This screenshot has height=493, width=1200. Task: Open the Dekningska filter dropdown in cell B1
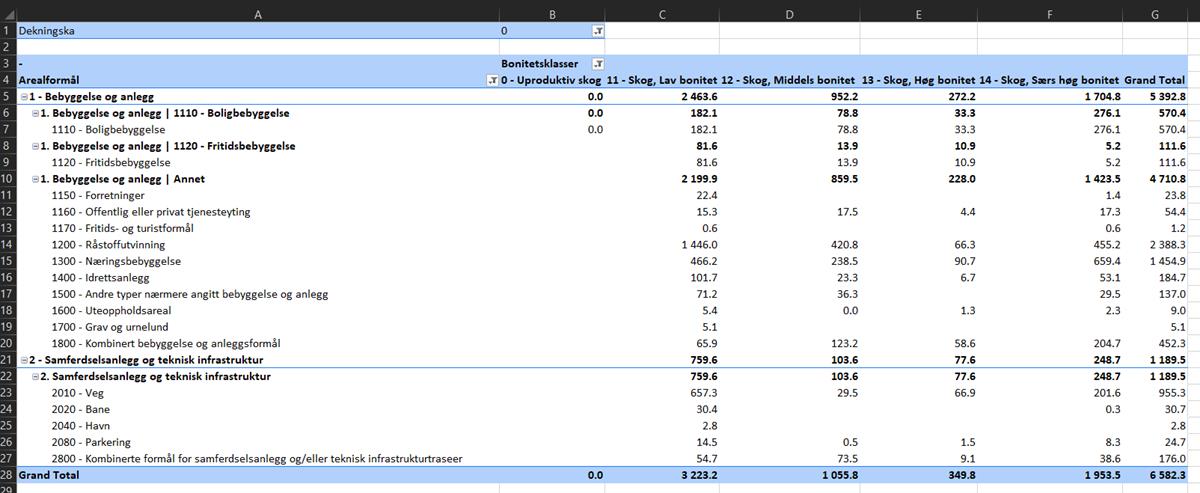point(598,31)
